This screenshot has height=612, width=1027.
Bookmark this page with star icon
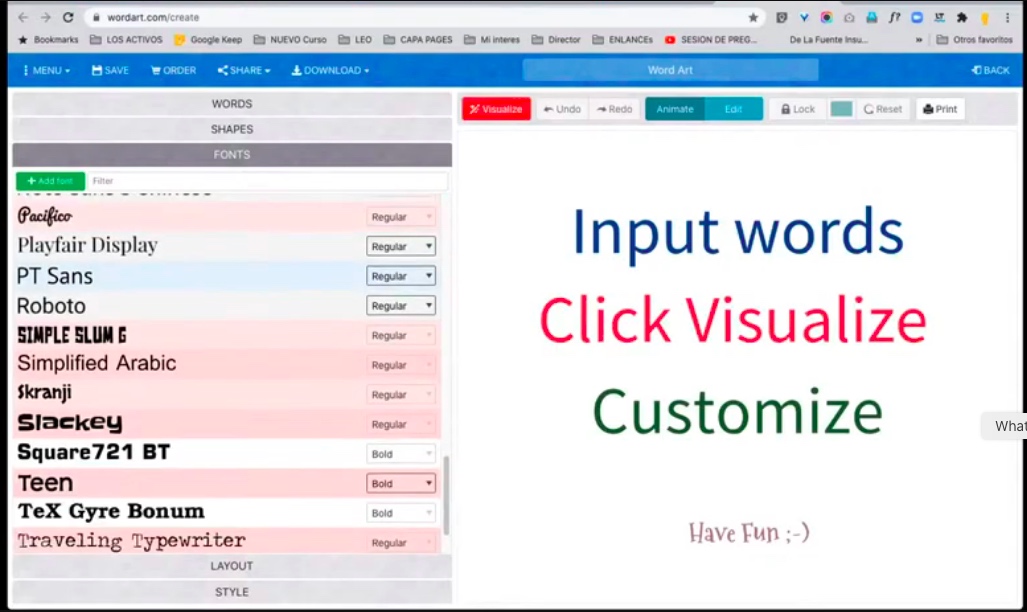point(753,17)
